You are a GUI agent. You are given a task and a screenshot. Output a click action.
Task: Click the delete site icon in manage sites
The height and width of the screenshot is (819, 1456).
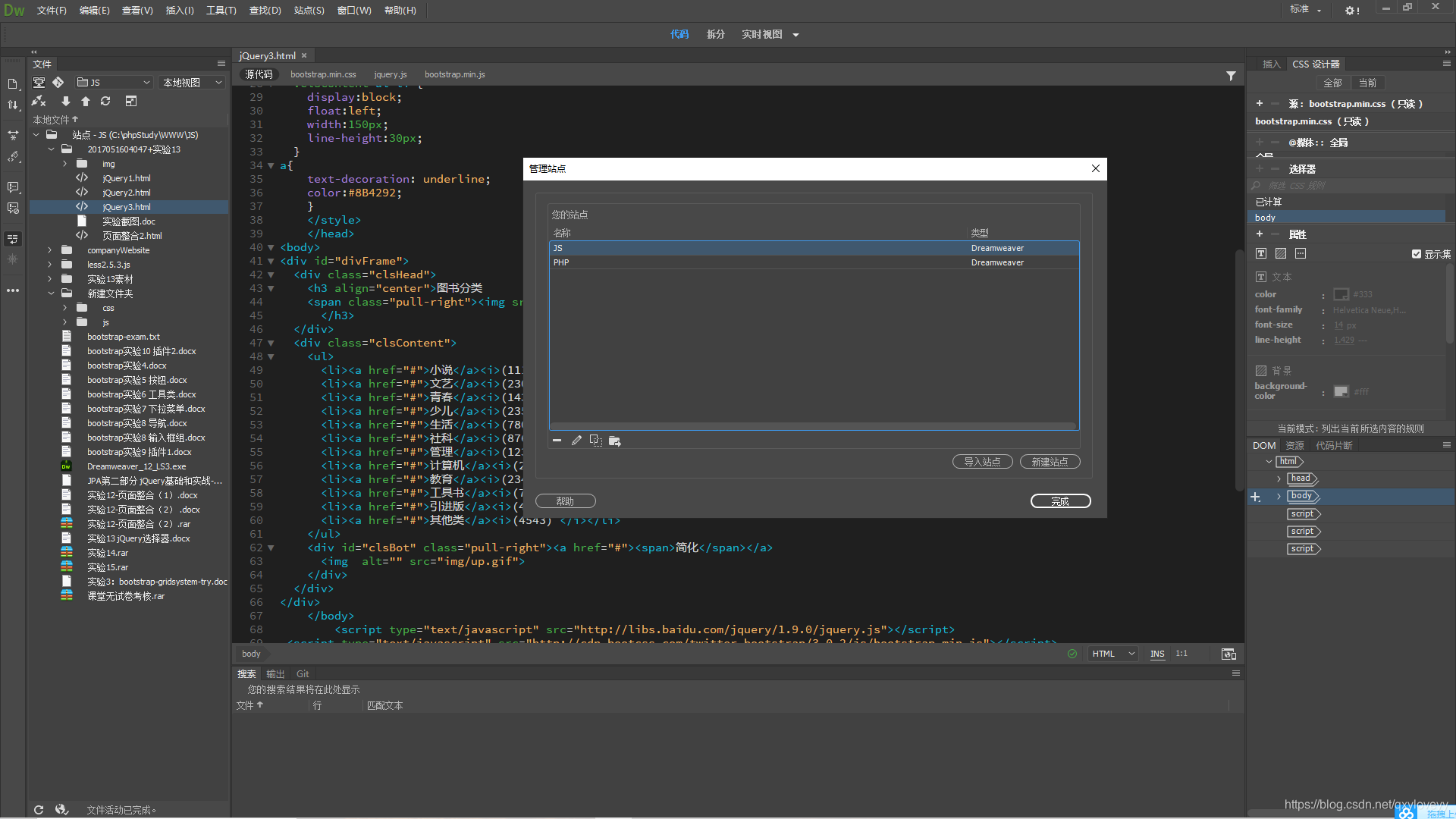point(557,440)
